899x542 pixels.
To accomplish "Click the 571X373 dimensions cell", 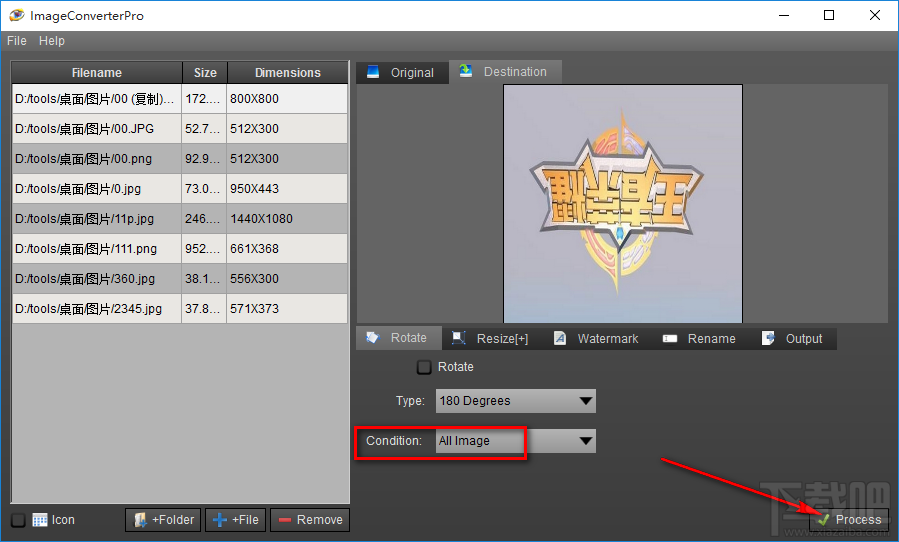I will [x=287, y=309].
